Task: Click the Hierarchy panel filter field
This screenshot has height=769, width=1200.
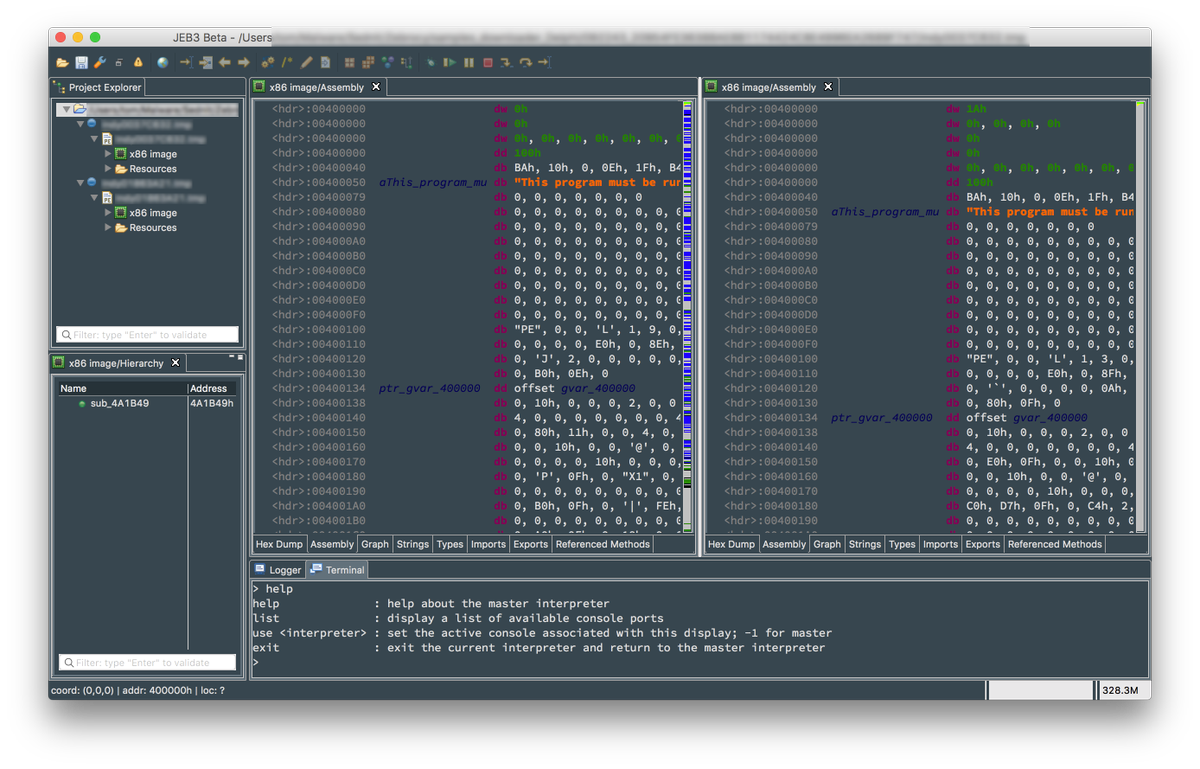Action: (148, 663)
